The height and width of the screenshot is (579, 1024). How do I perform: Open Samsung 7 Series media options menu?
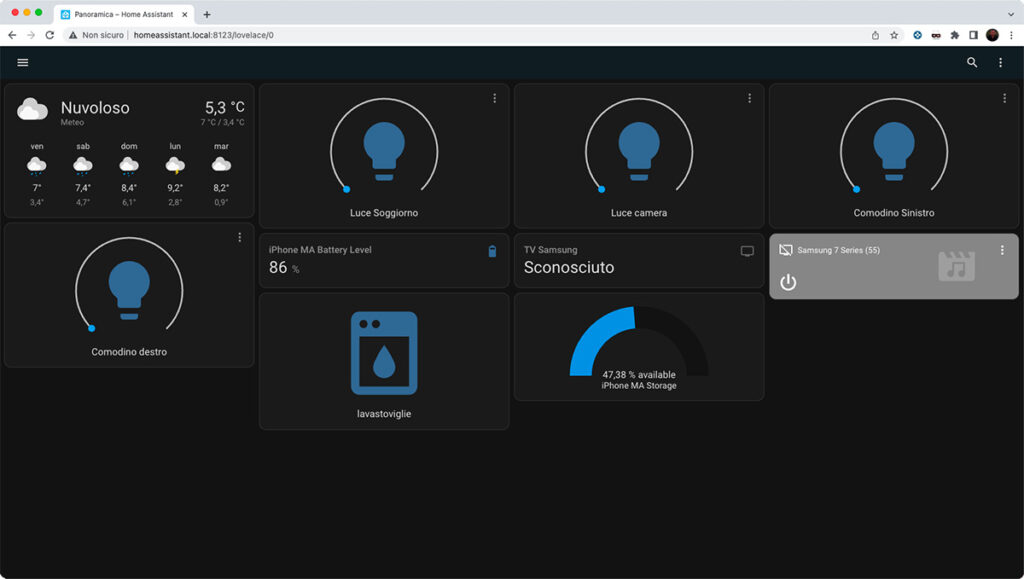point(1002,250)
